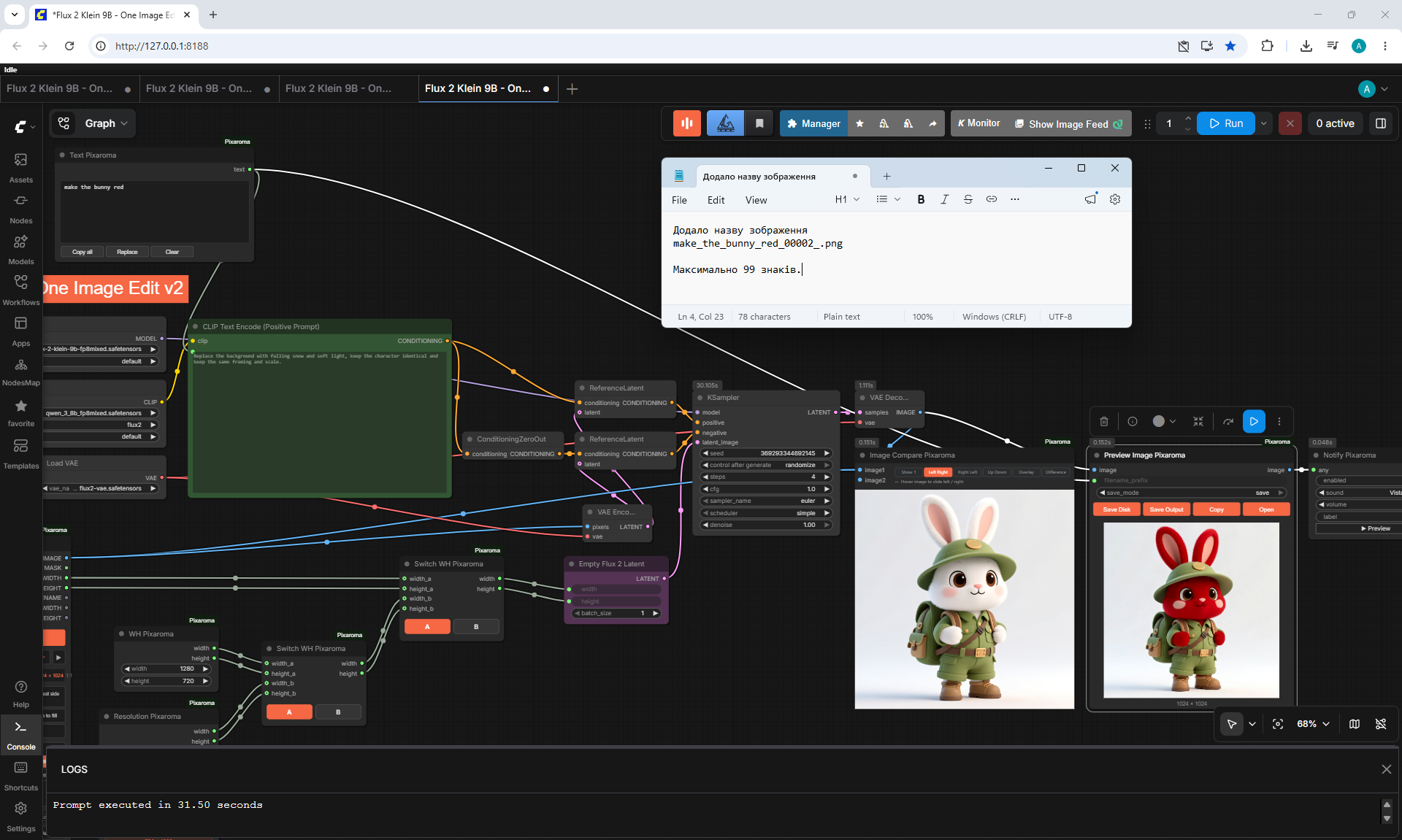Image resolution: width=1402 pixels, height=840 pixels.
Task: Select Show 1 mode in Image Compare
Action: [908, 472]
